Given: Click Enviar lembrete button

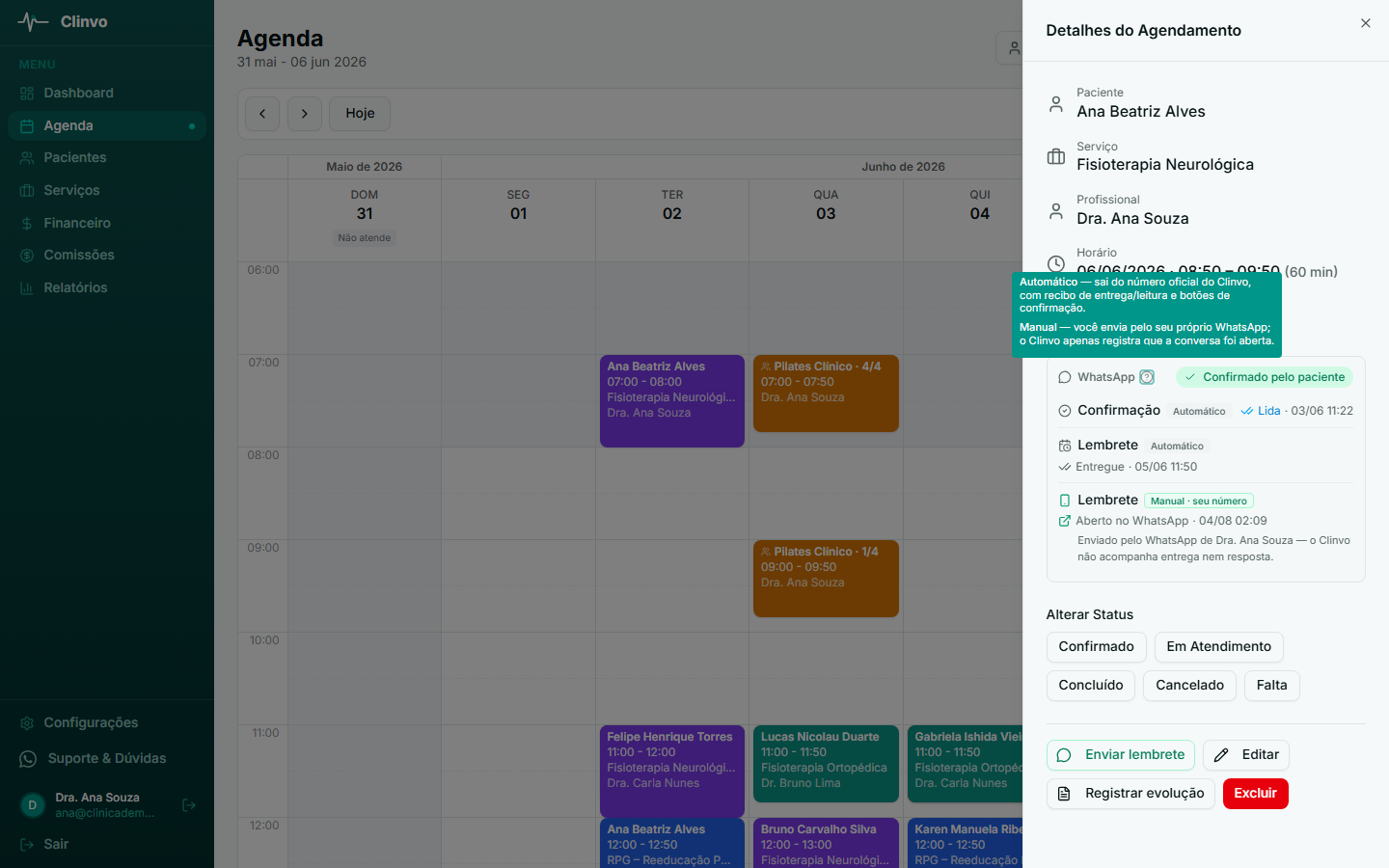Looking at the screenshot, I should click(1121, 755).
